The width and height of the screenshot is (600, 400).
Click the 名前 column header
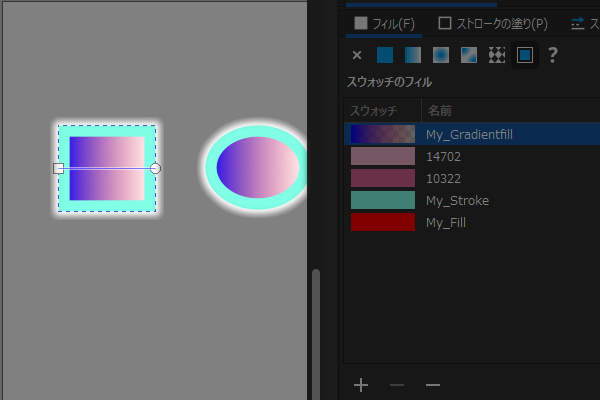[x=439, y=111]
